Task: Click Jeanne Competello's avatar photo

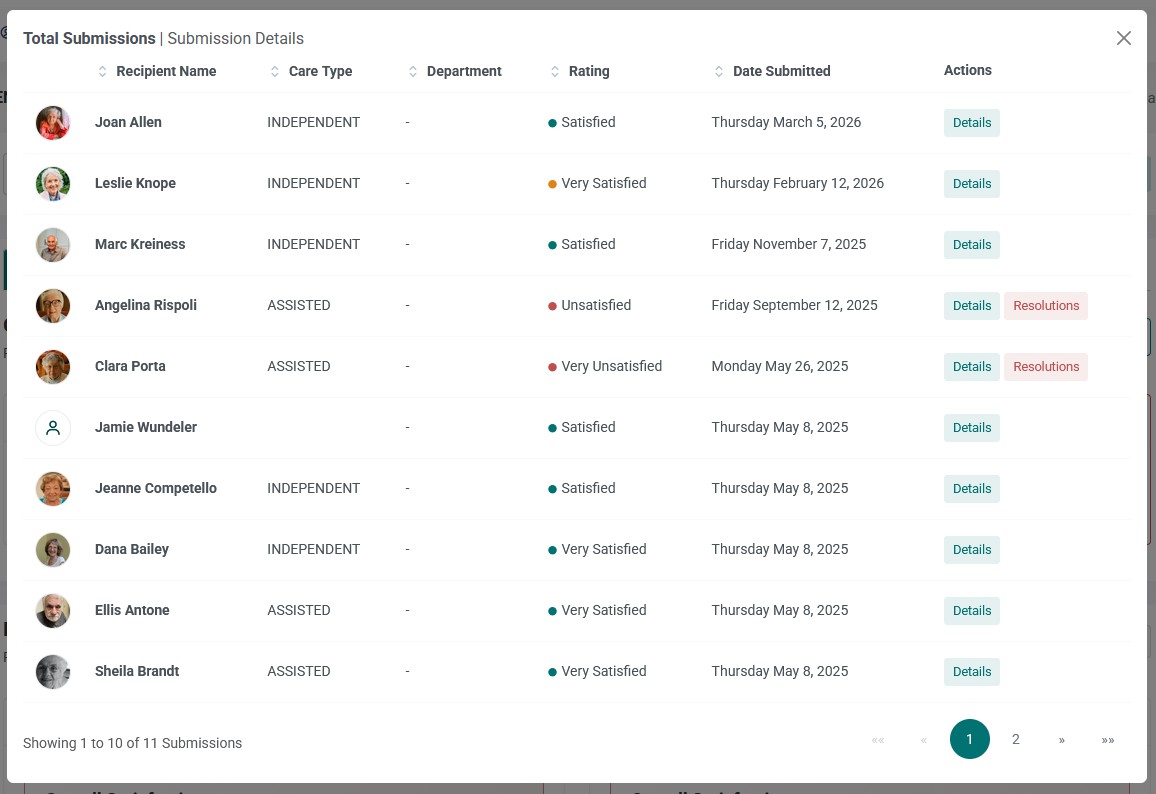Action: coord(53,489)
